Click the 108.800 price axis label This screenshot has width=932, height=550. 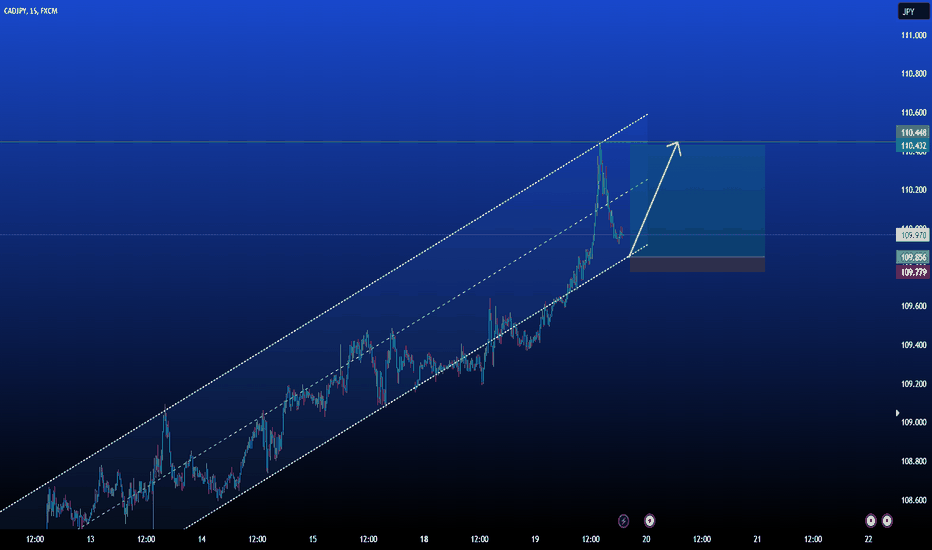(x=914, y=461)
